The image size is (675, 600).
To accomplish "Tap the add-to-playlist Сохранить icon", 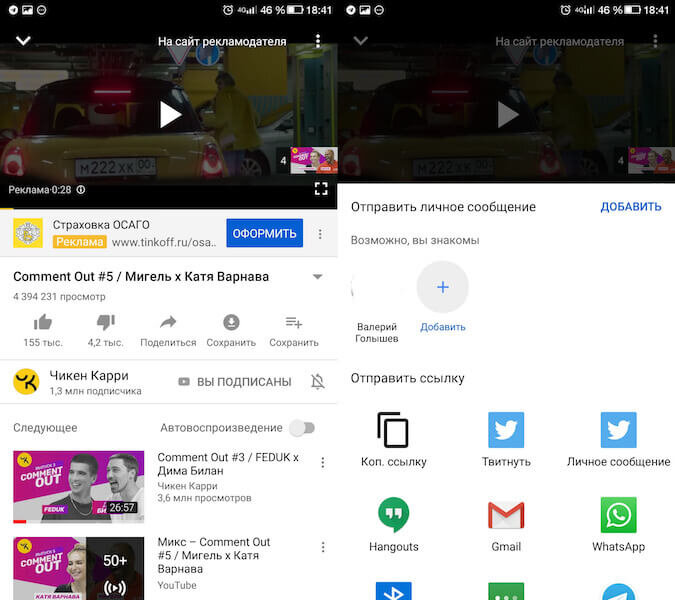I will click(x=294, y=322).
